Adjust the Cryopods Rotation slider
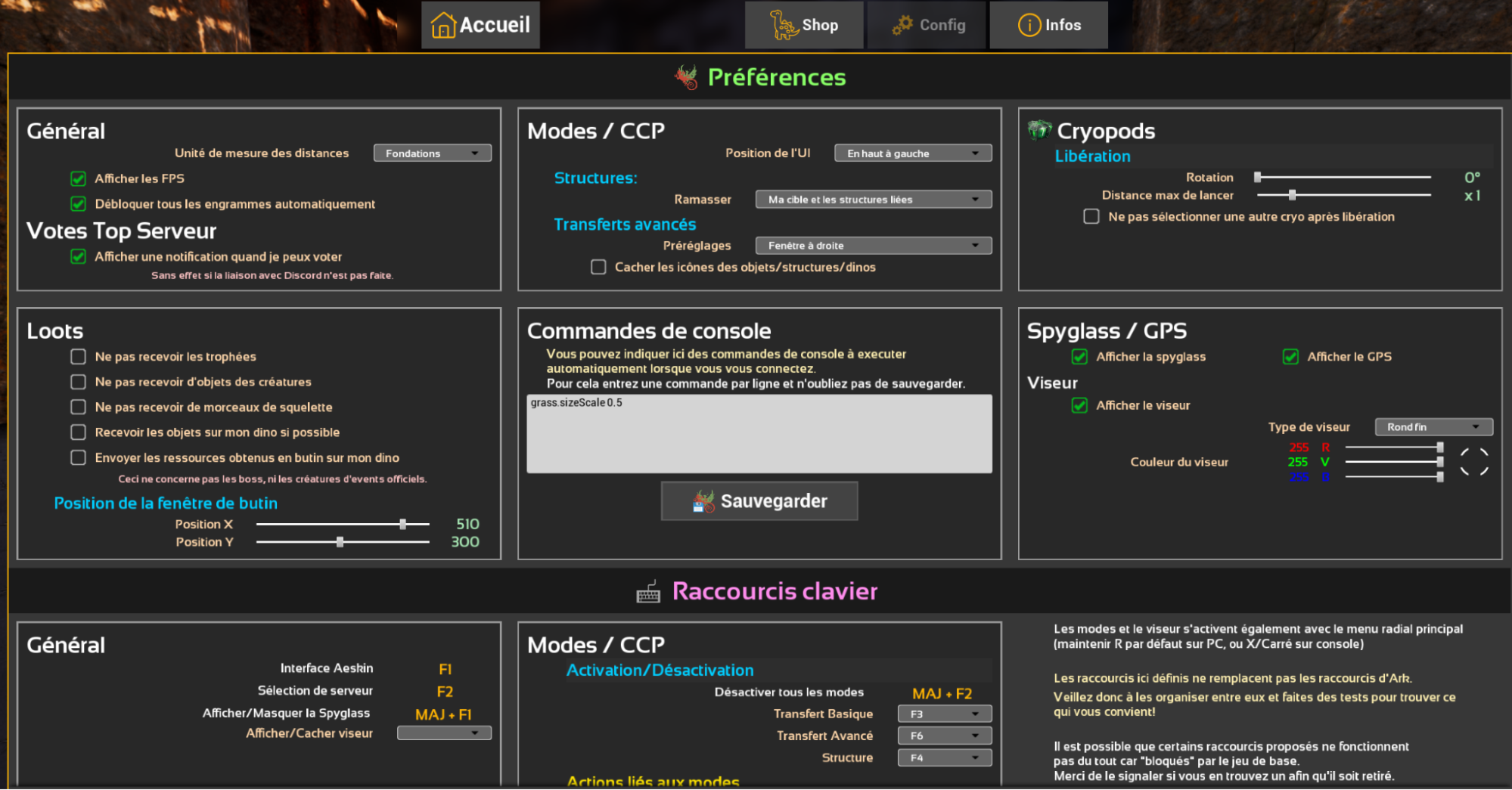1512x790 pixels. click(x=1344, y=177)
